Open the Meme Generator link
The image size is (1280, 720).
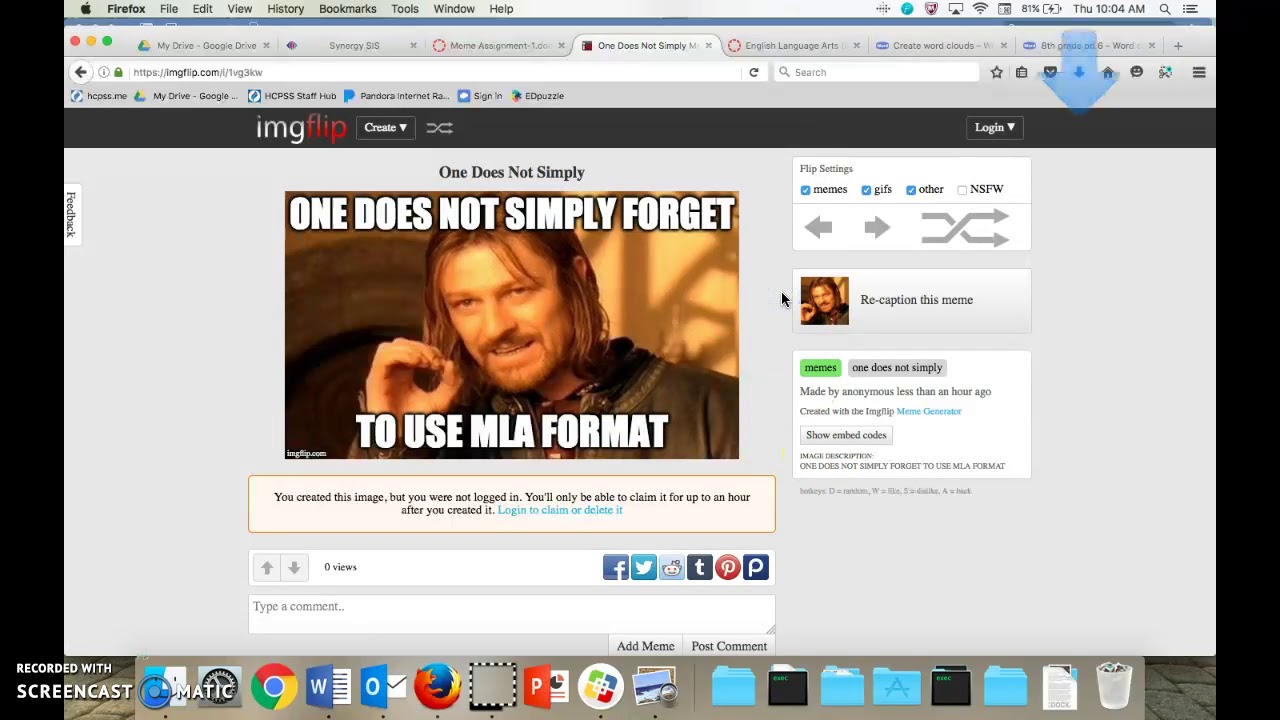point(929,411)
